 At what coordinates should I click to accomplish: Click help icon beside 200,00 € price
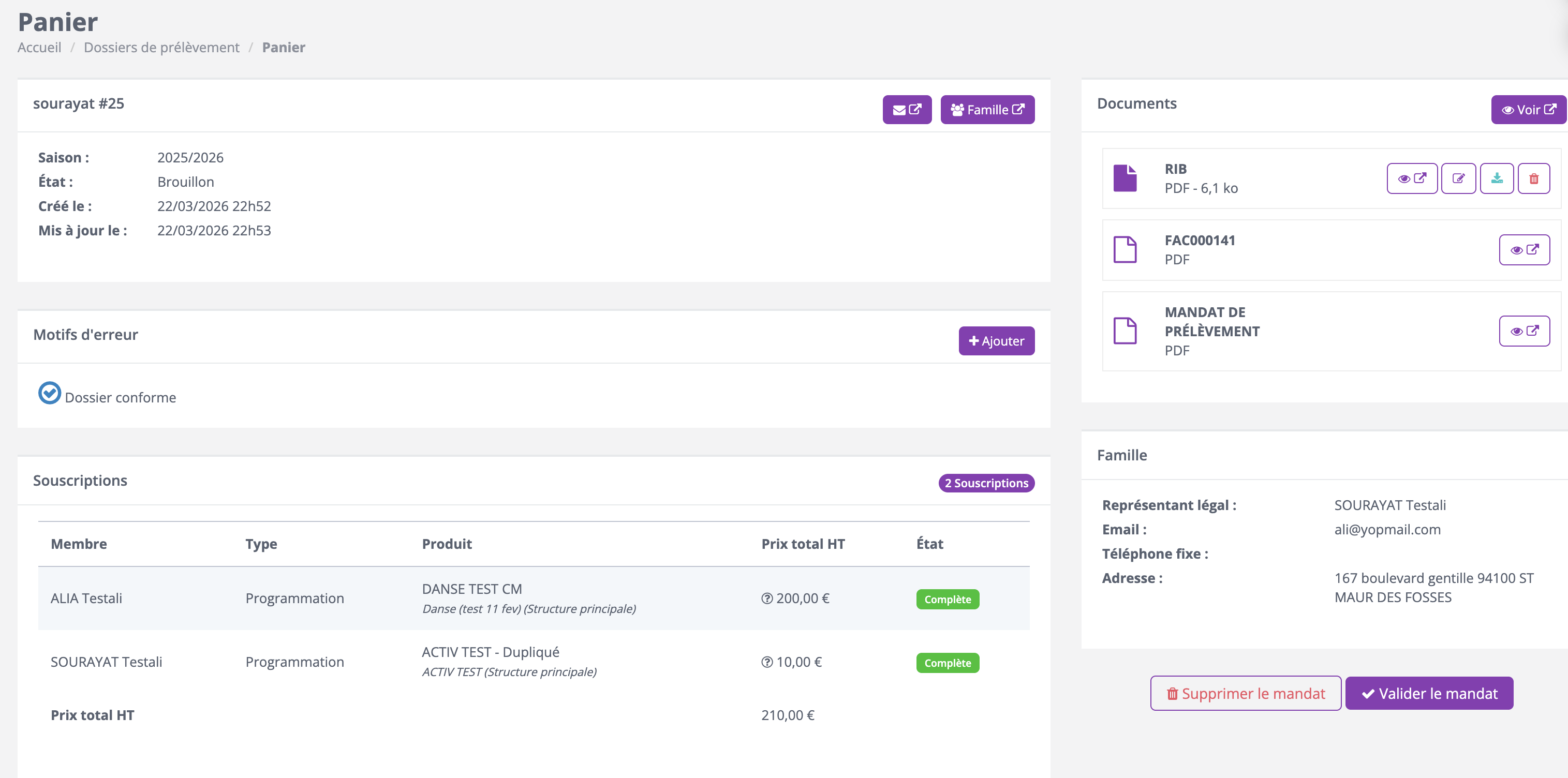[766, 599]
